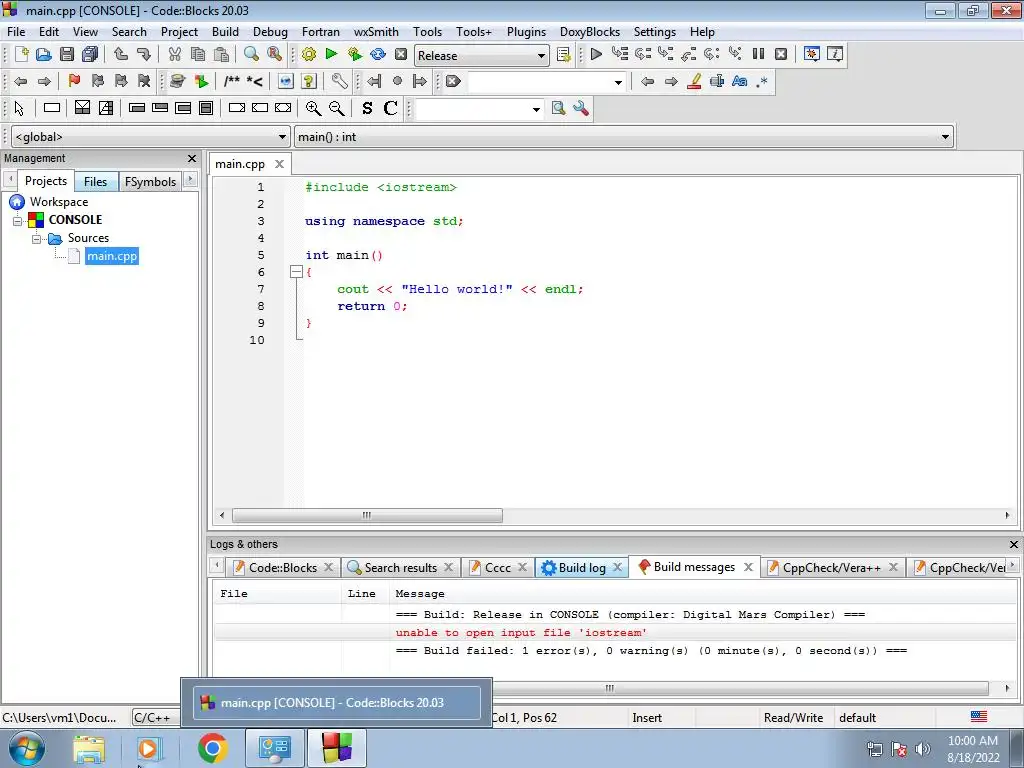Switch to the FSymbols tab
This screenshot has height=768, width=1024.
(150, 182)
